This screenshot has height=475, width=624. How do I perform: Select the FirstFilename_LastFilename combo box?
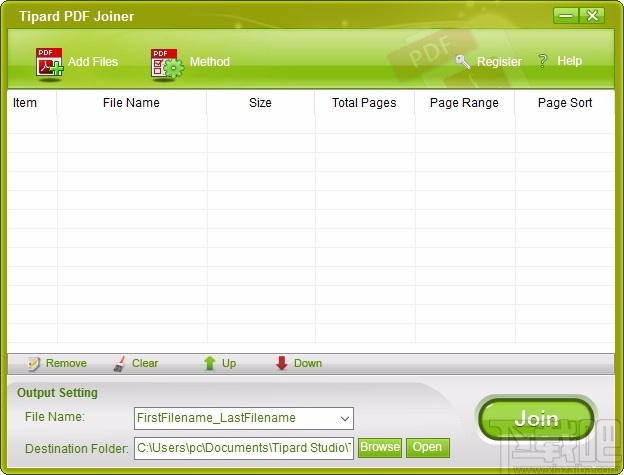pos(244,419)
